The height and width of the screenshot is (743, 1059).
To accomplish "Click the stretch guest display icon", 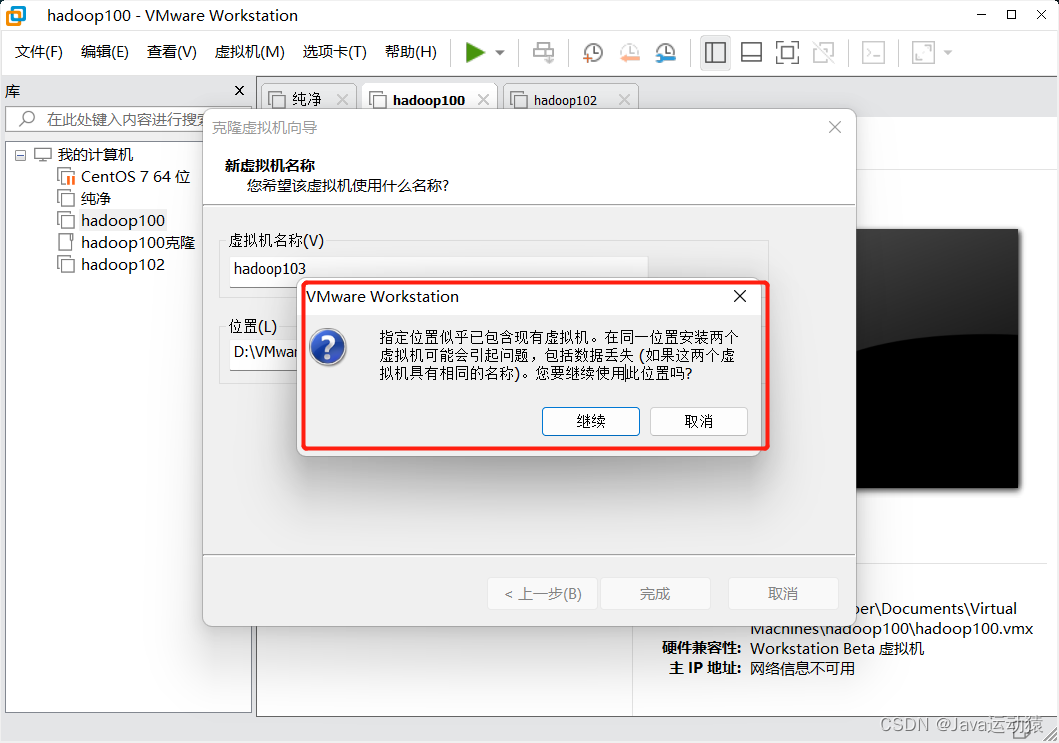I will [923, 52].
